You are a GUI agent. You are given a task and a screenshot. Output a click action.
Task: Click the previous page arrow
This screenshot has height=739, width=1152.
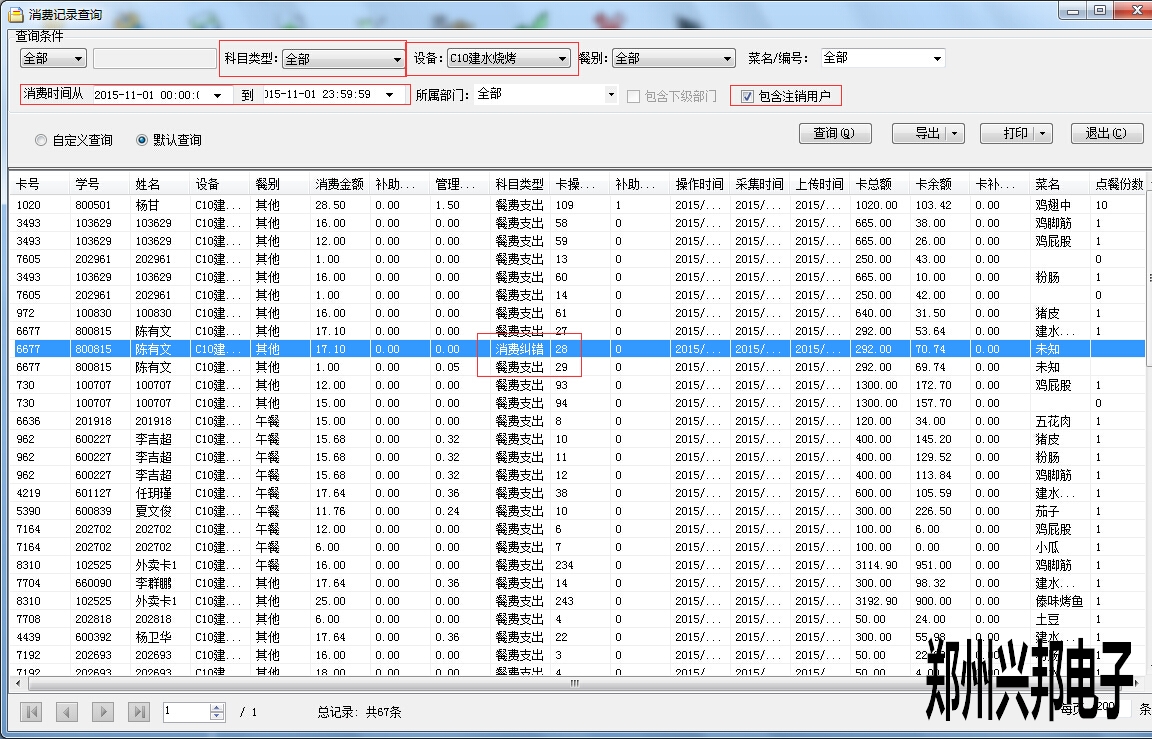point(67,712)
